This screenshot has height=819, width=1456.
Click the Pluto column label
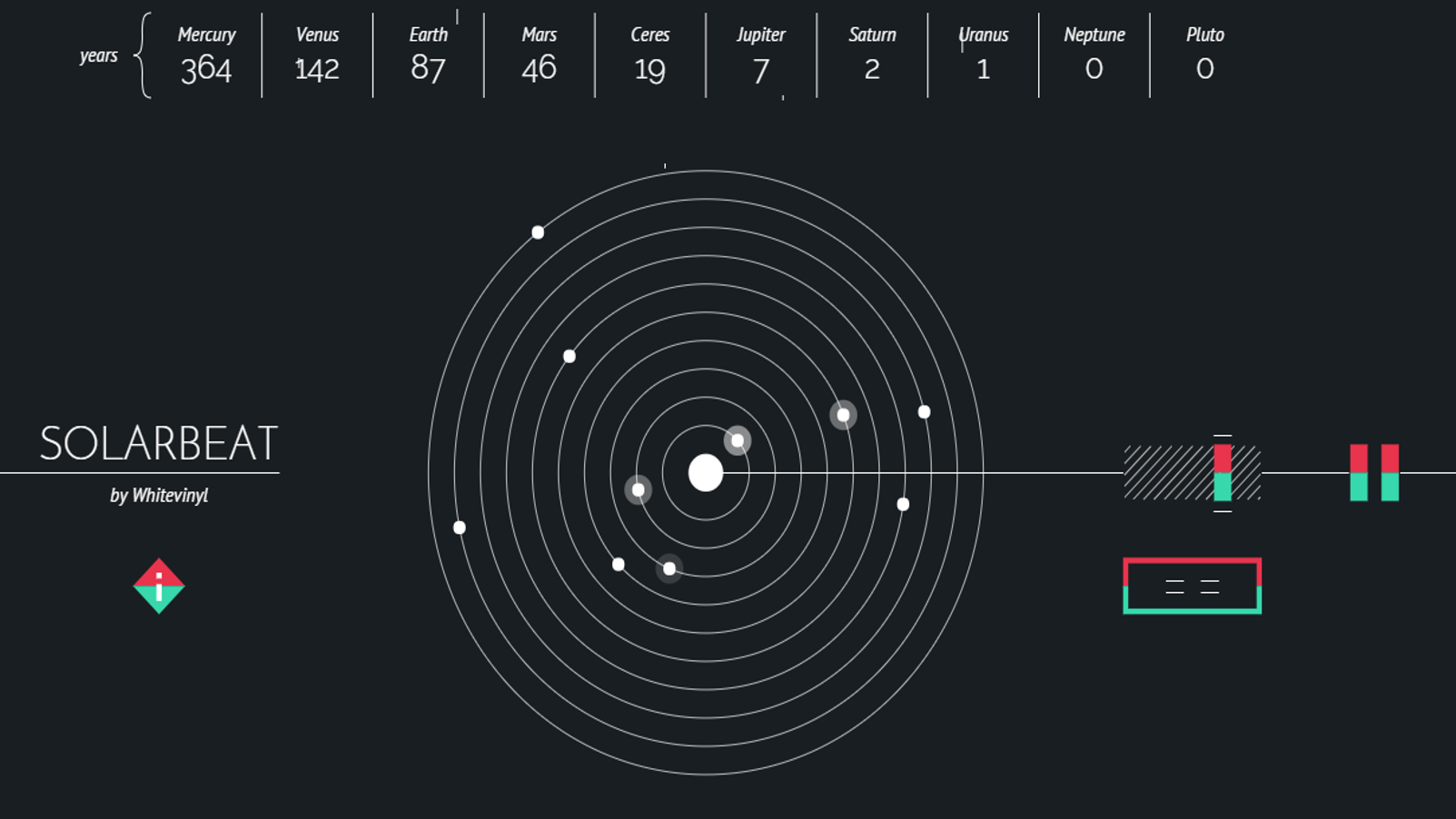coord(1205,35)
